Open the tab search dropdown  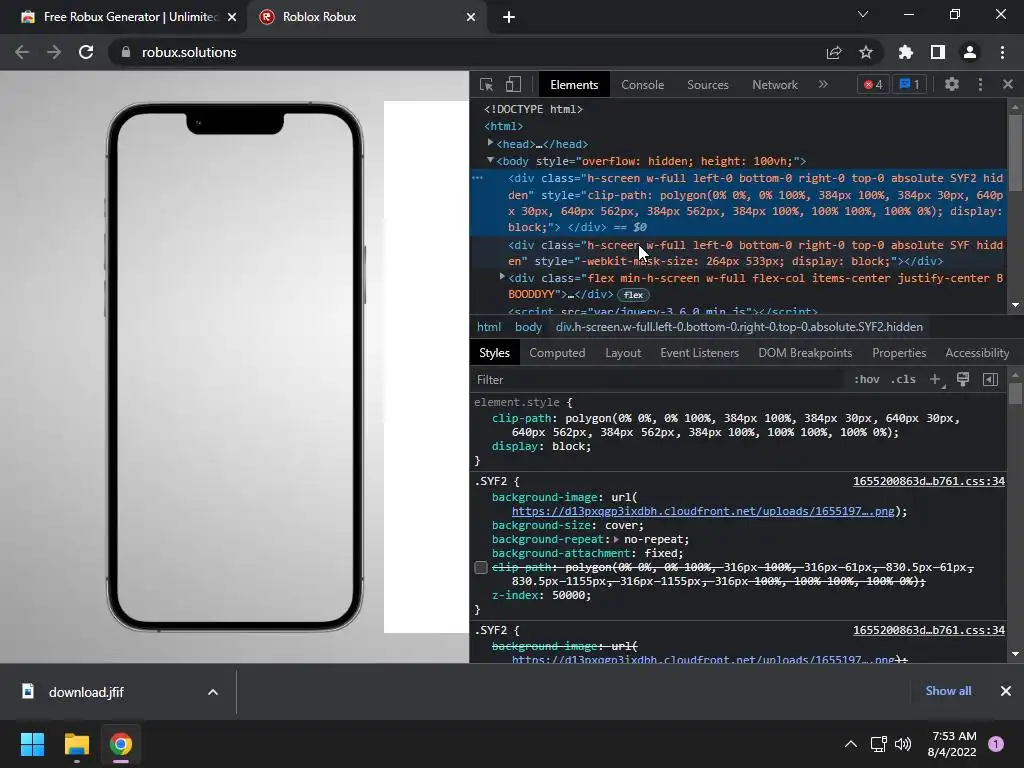point(863,14)
